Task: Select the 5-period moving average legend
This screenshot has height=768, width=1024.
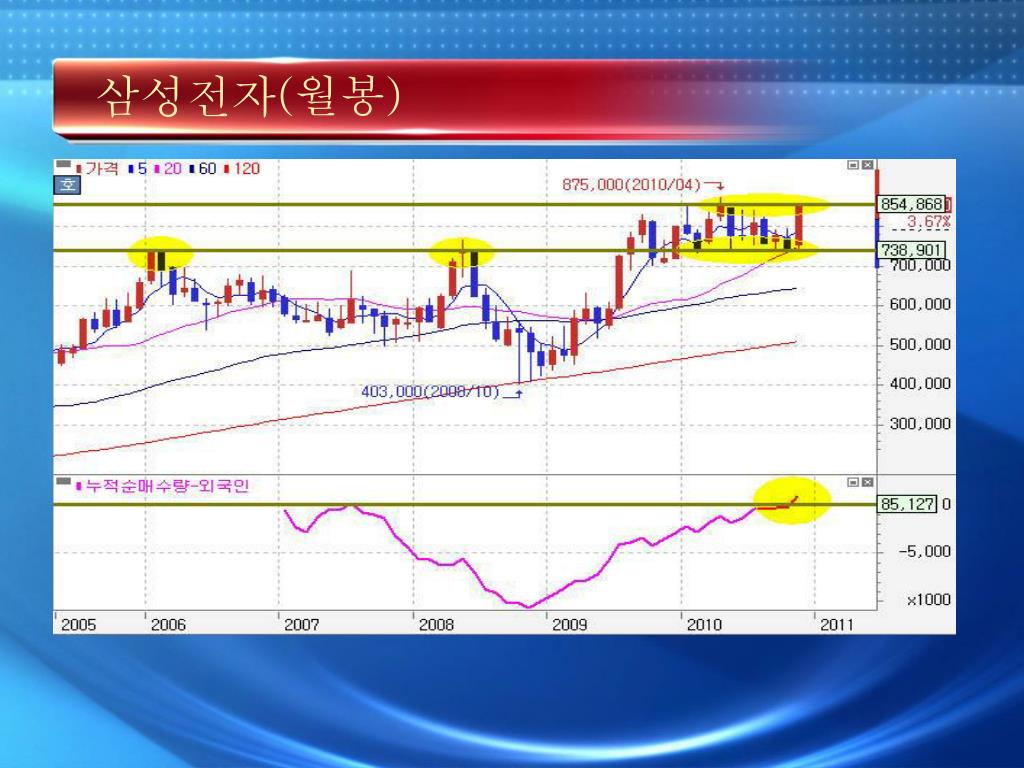Action: (138, 168)
